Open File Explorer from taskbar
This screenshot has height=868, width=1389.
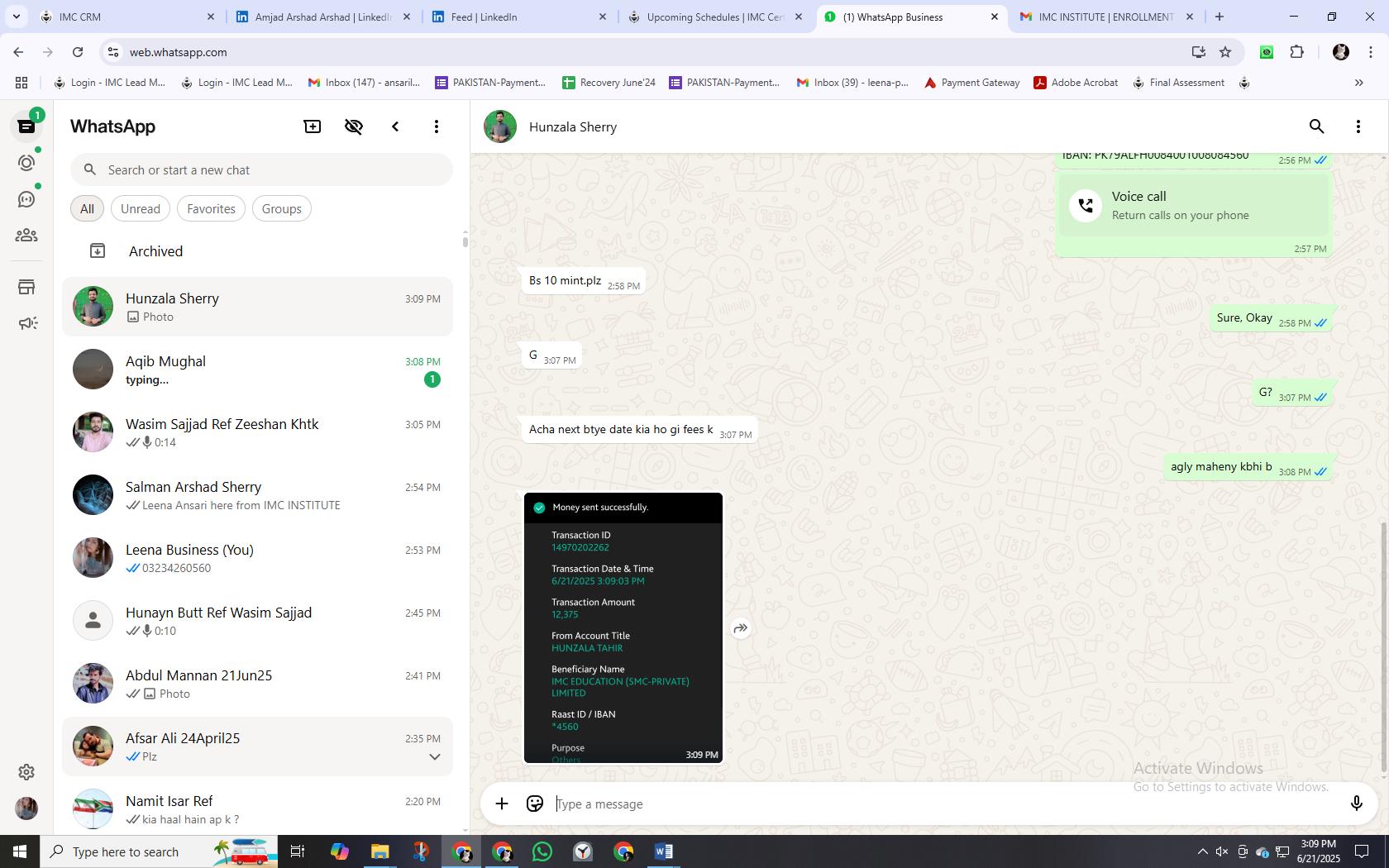(379, 851)
